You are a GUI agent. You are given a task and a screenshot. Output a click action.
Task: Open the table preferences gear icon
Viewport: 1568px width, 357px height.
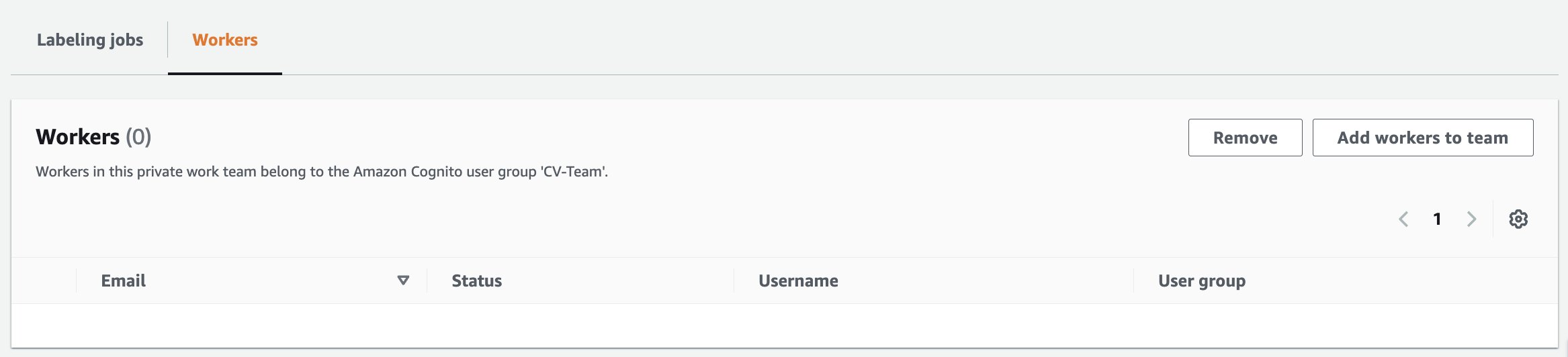tap(1518, 219)
